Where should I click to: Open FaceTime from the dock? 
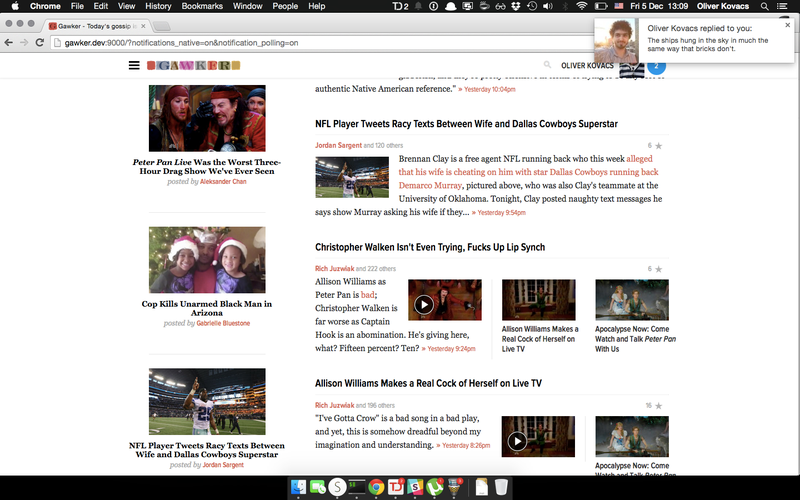[x=317, y=487]
